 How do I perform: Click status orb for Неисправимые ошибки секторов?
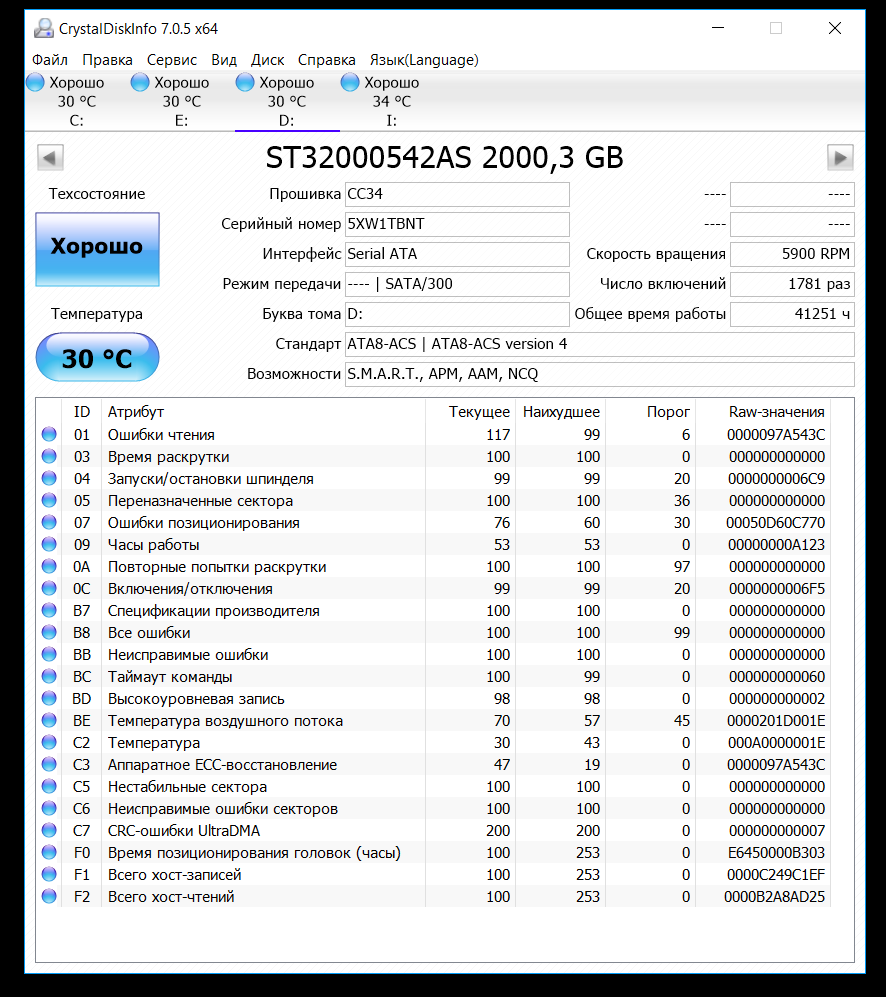point(49,808)
